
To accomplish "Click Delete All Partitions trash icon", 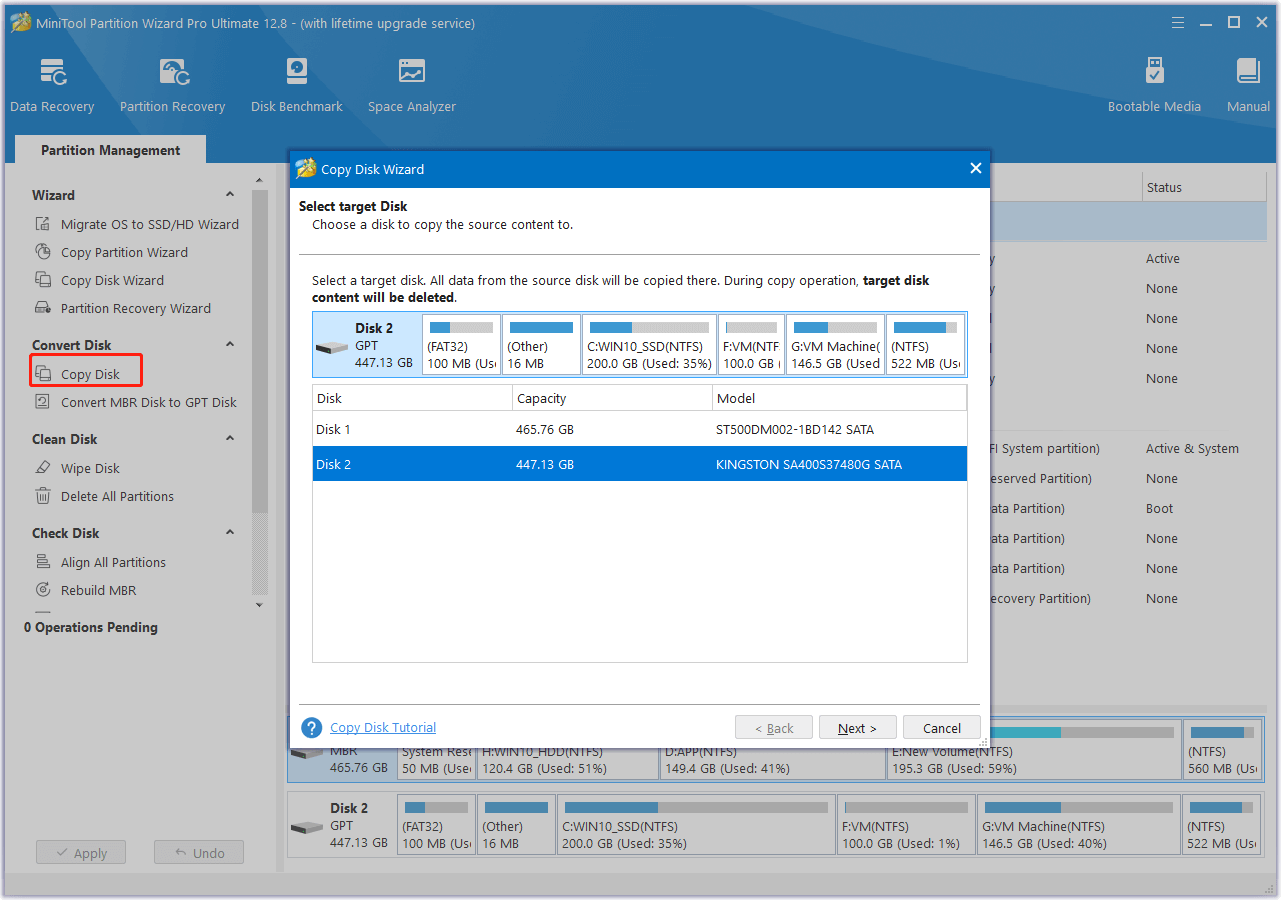I will (x=43, y=496).
